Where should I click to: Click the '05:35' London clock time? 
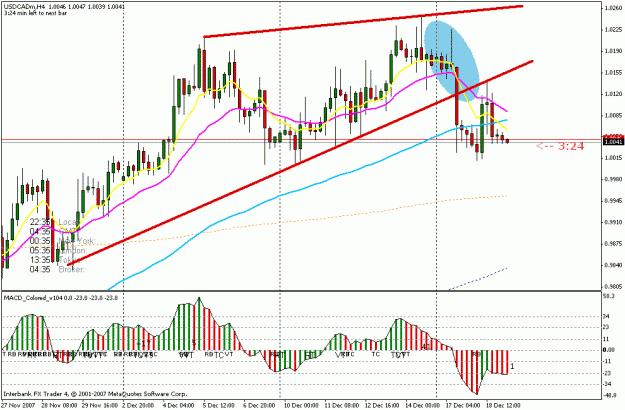(40, 251)
